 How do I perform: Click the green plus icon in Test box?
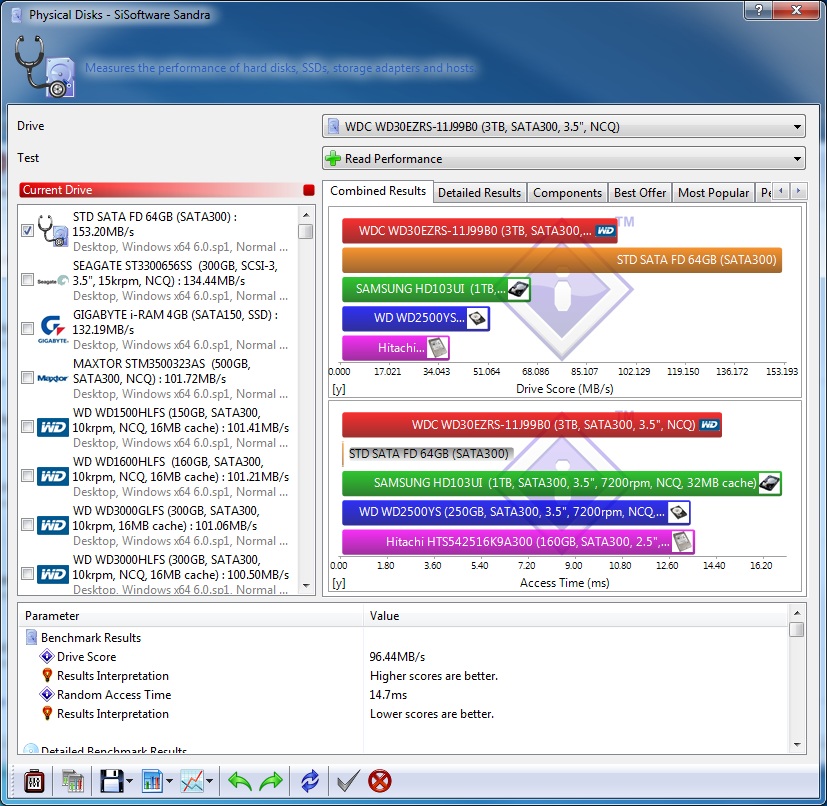333,158
